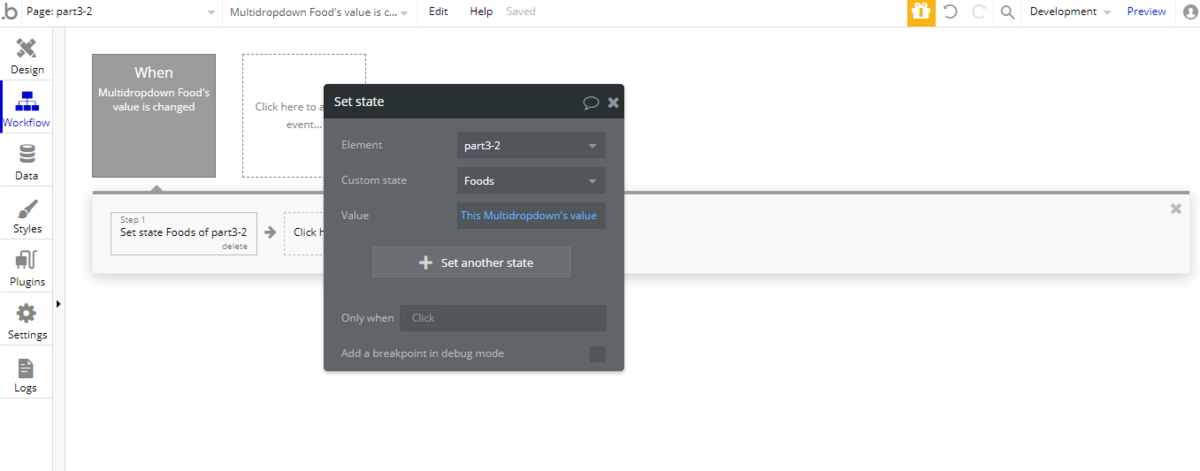This screenshot has width=1200, height=471.
Task: Click the orange gift icon
Action: [921, 12]
